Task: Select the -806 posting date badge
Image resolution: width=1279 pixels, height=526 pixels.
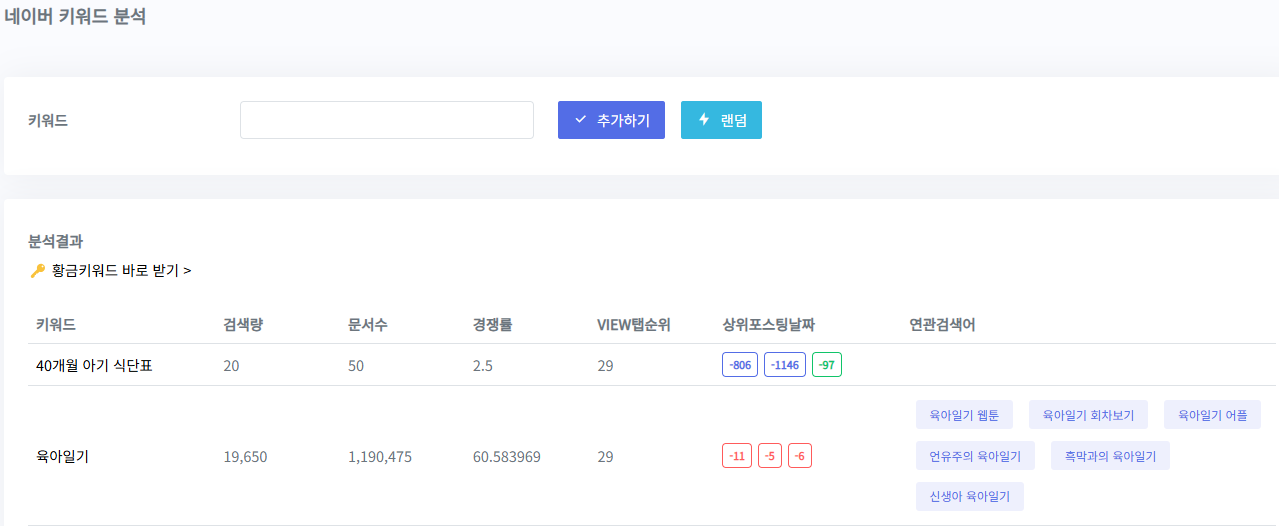Action: pos(740,365)
